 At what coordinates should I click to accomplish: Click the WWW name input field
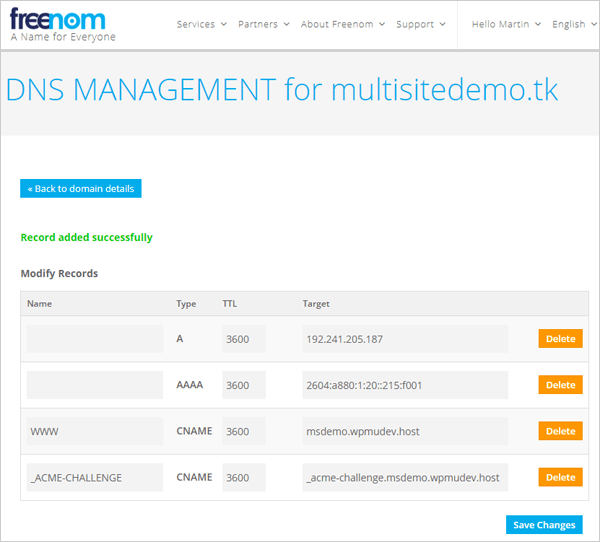(94, 431)
